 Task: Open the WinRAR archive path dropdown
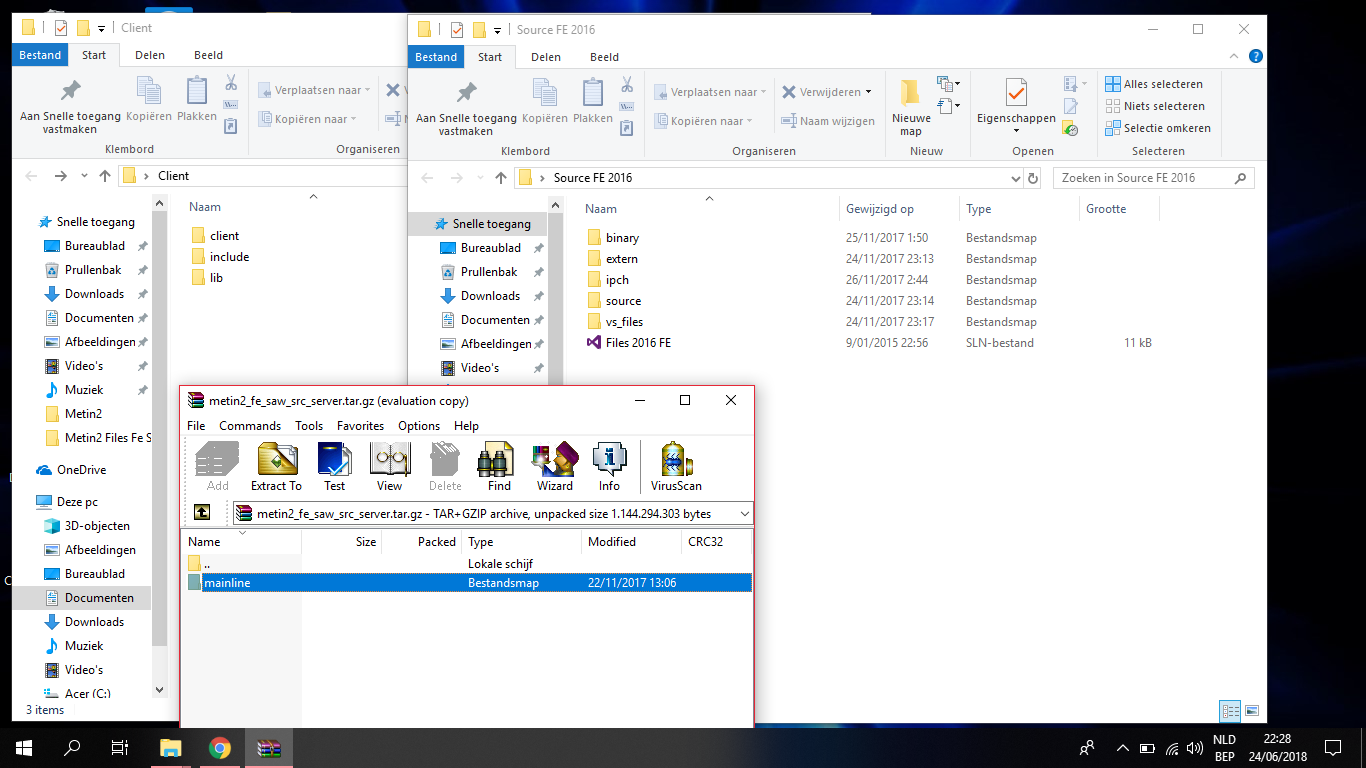point(744,514)
